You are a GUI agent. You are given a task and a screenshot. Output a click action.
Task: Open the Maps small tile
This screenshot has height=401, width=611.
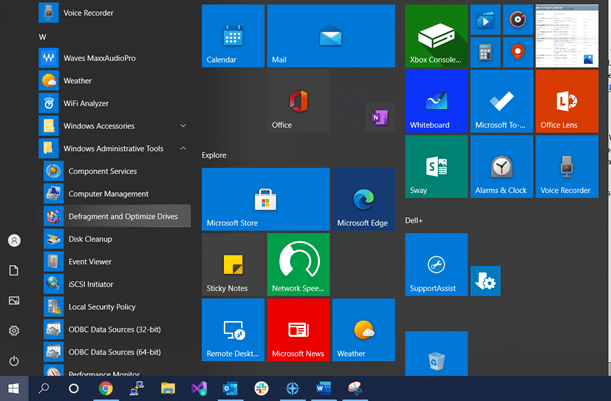click(518, 52)
